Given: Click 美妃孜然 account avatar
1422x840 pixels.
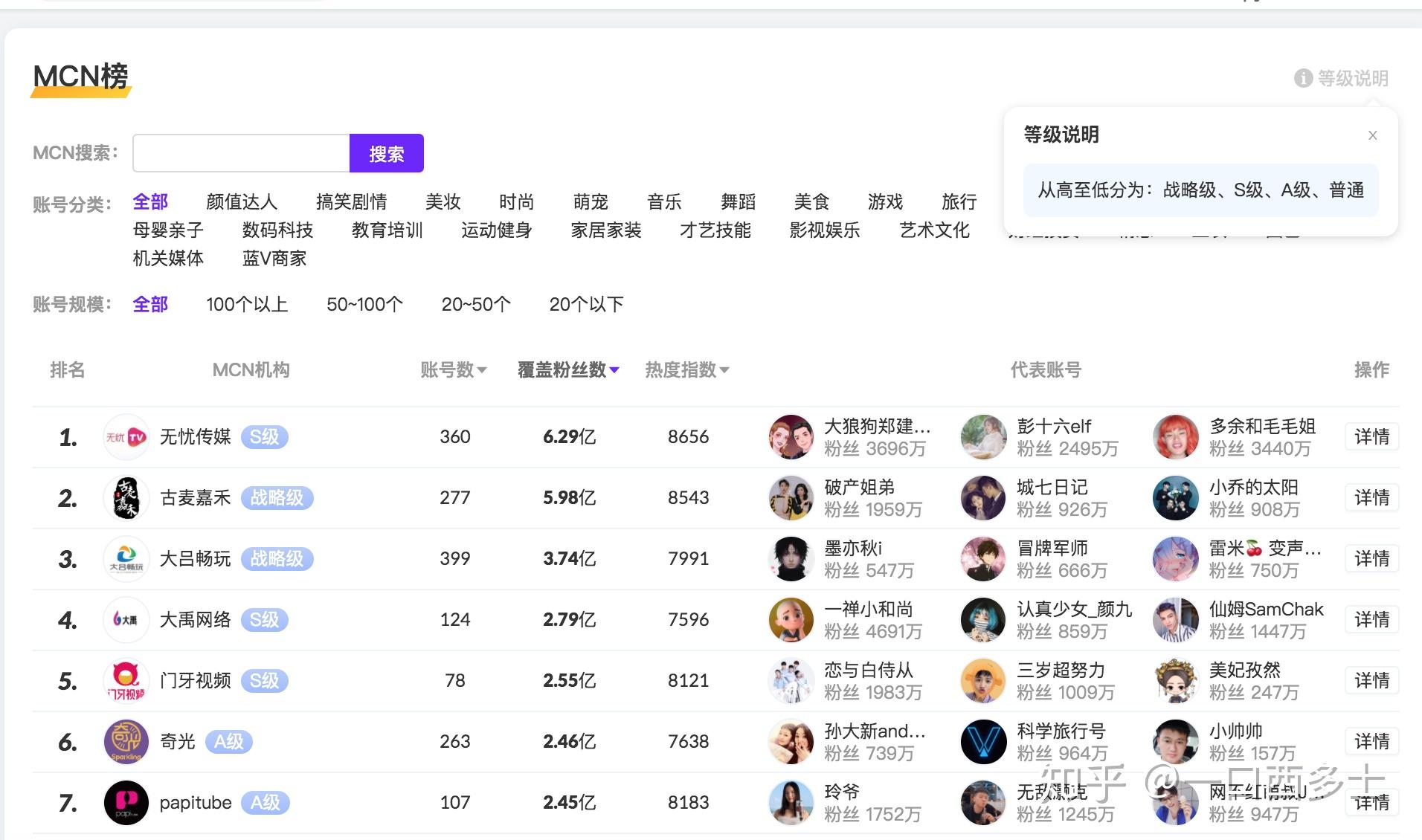Looking at the screenshot, I should pos(1176,681).
